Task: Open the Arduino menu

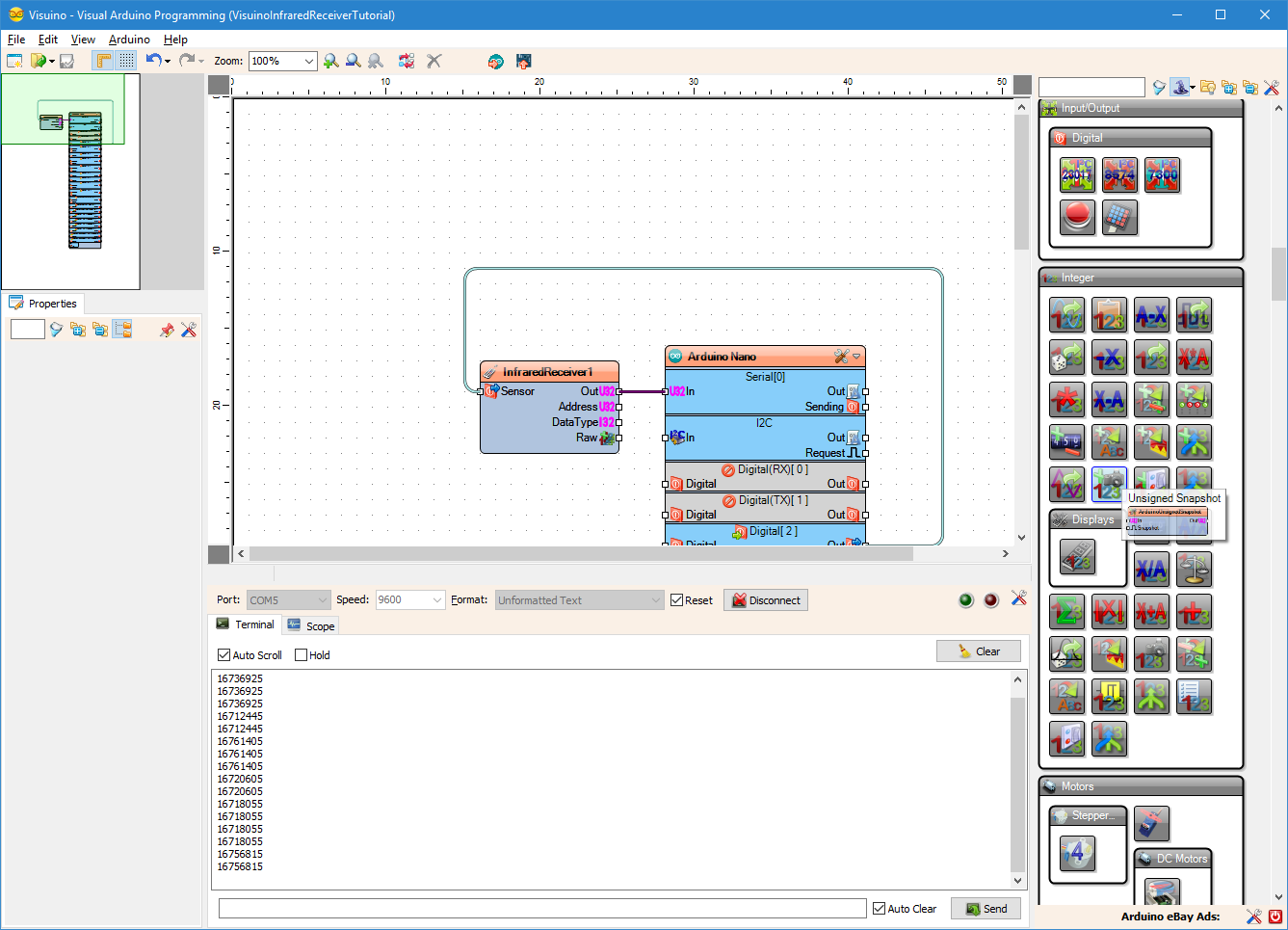Action: coord(129,40)
